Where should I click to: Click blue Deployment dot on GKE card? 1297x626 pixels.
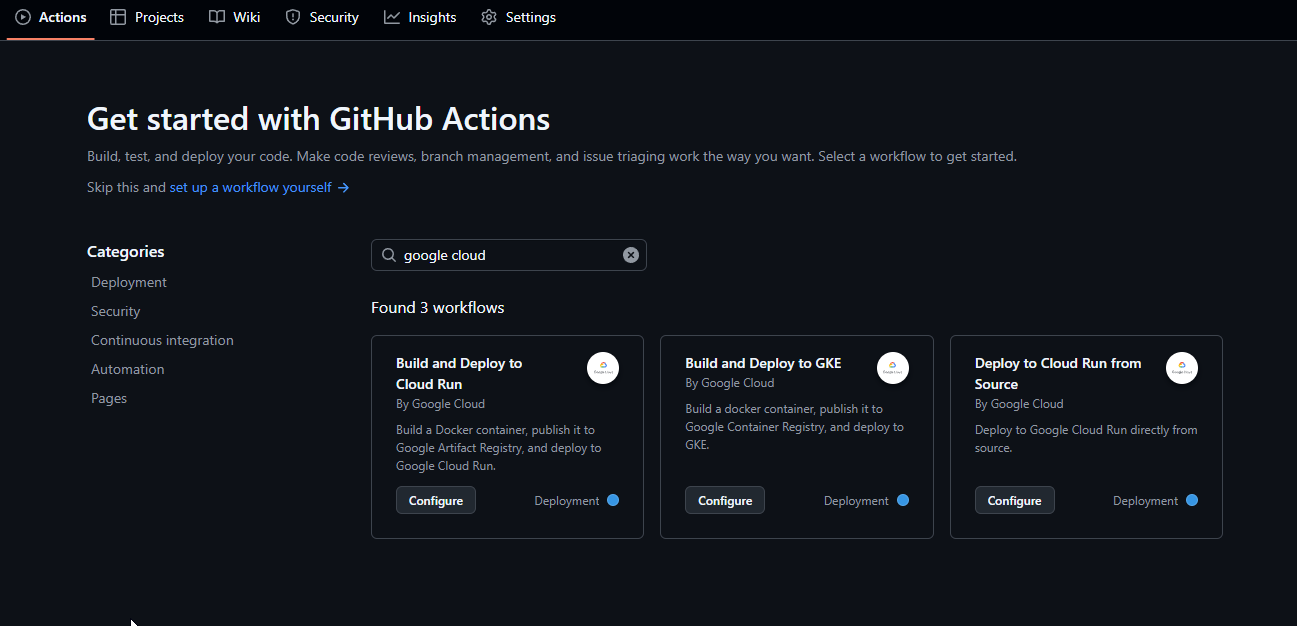pos(903,500)
